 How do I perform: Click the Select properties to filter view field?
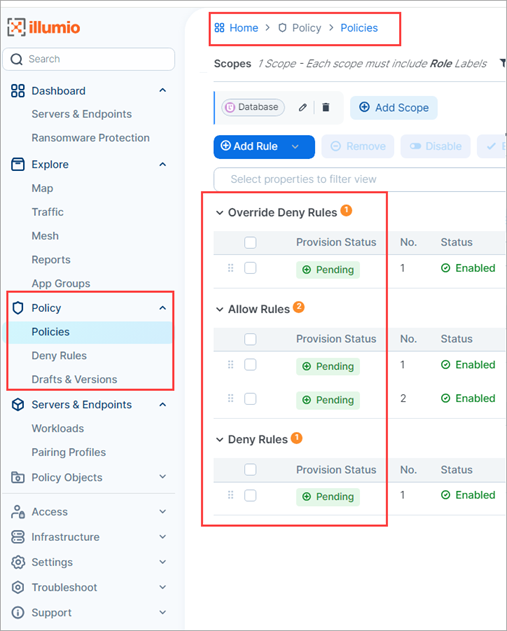[360, 179]
